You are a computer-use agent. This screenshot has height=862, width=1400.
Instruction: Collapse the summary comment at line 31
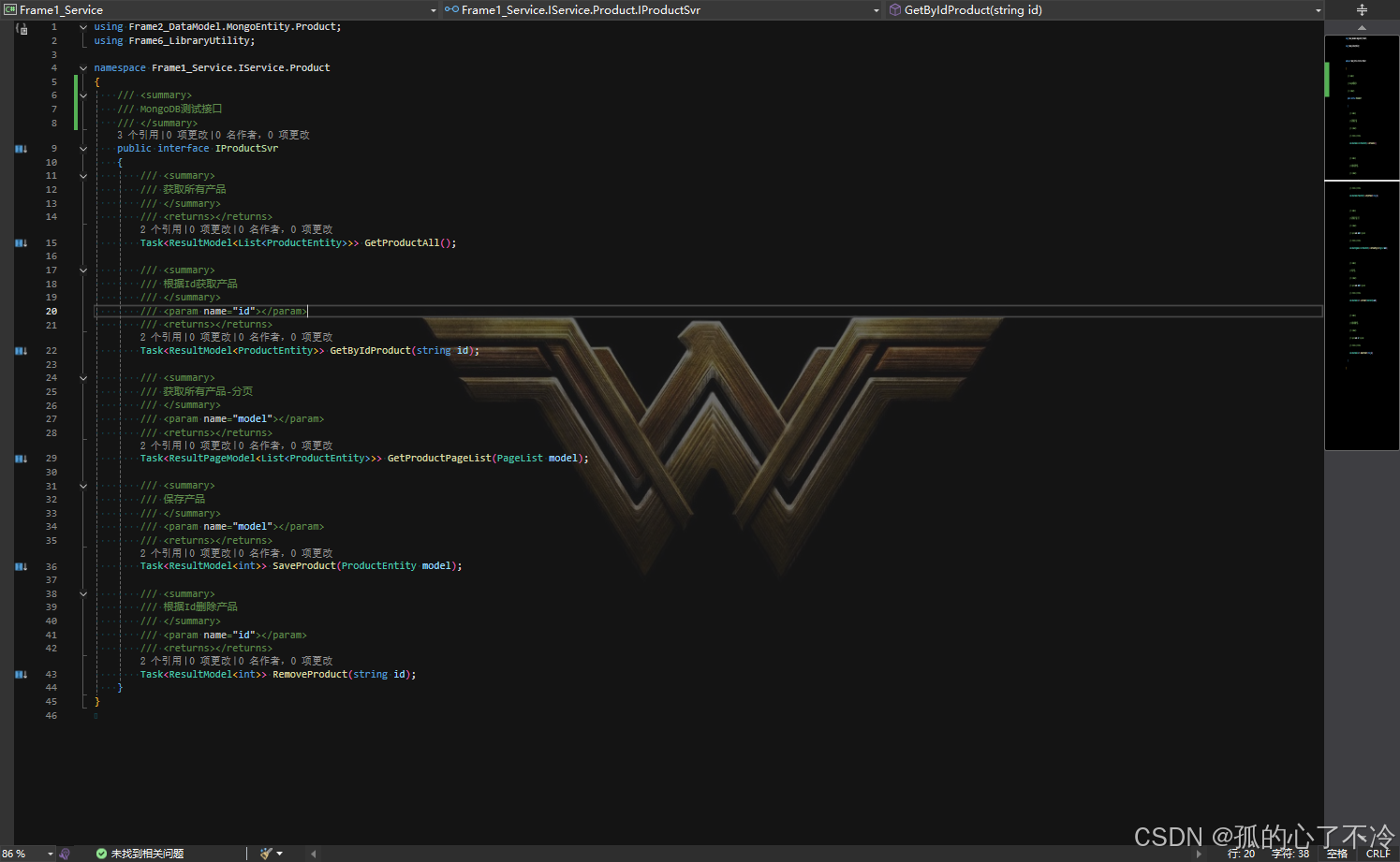pyautogui.click(x=83, y=486)
